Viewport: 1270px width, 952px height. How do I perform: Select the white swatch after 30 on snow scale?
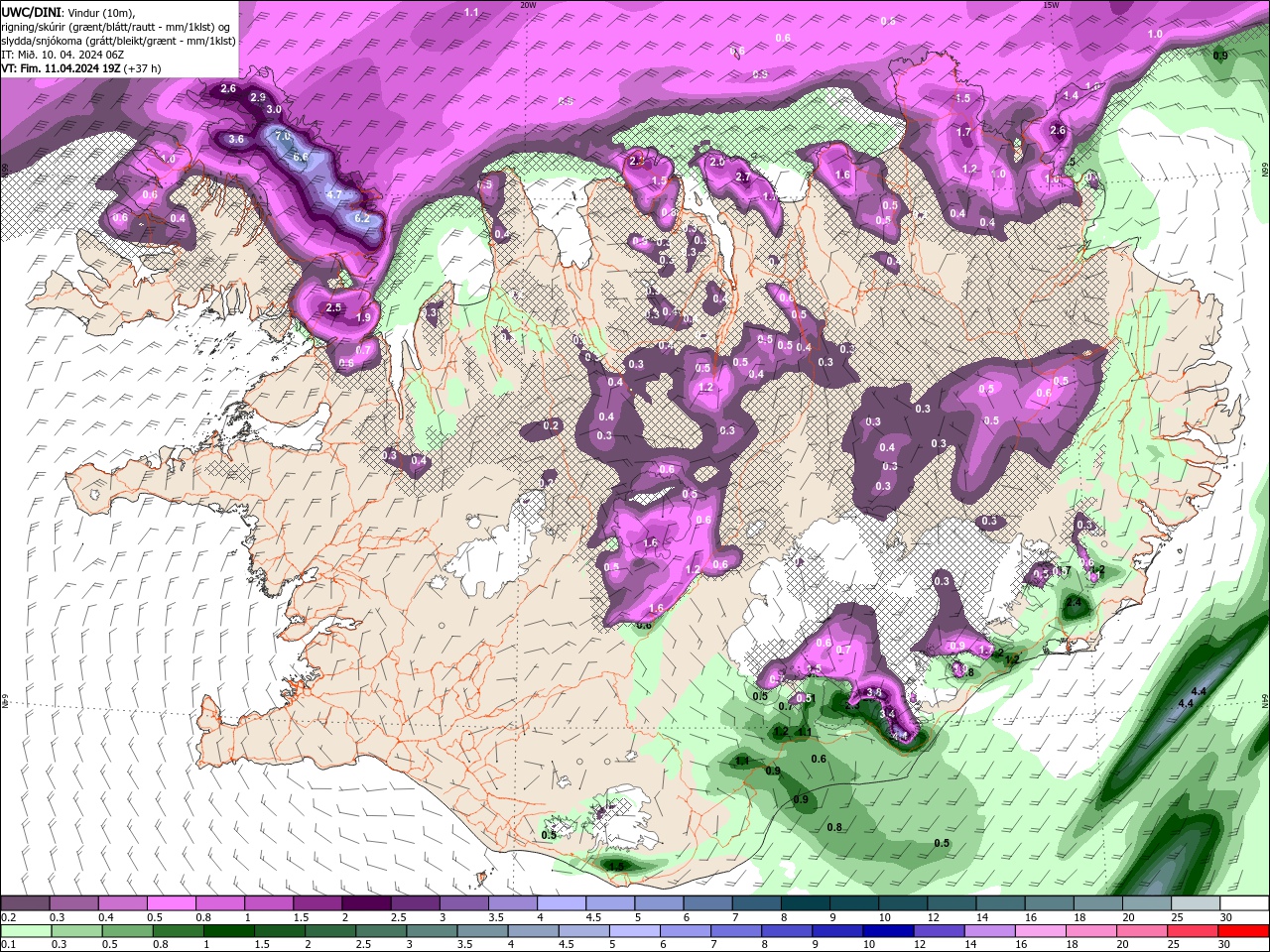click(1245, 903)
